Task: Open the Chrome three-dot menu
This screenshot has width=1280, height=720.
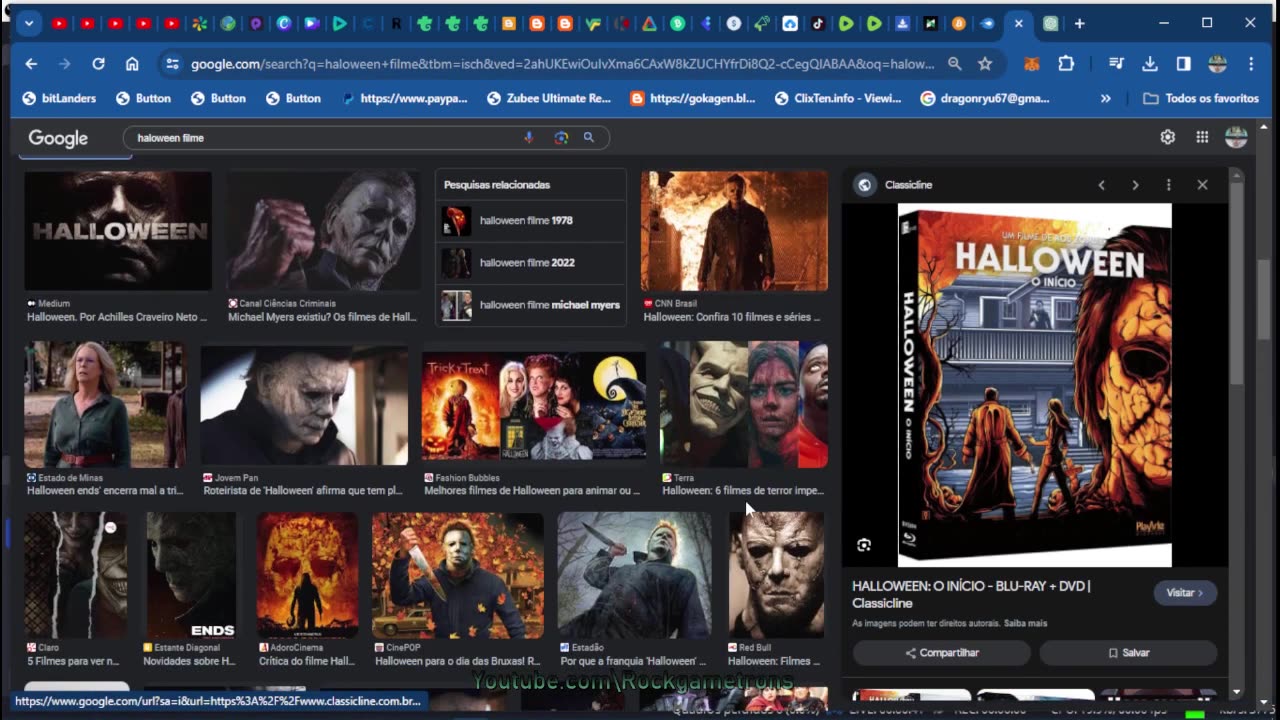Action: (x=1251, y=64)
